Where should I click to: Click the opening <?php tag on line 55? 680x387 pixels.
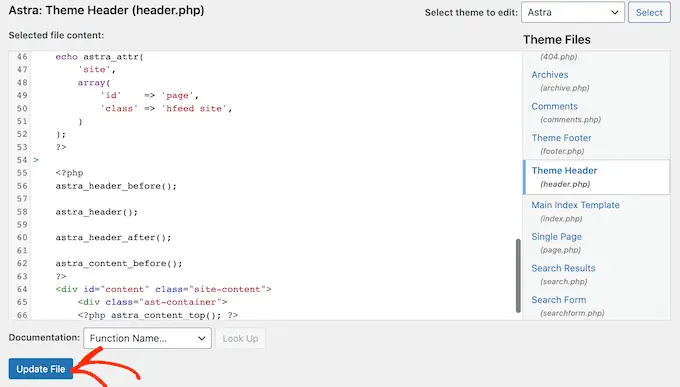(x=69, y=173)
